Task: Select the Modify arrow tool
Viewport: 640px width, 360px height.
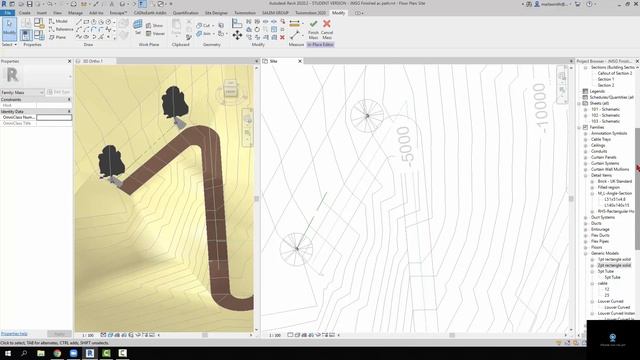Action: [x=9, y=29]
